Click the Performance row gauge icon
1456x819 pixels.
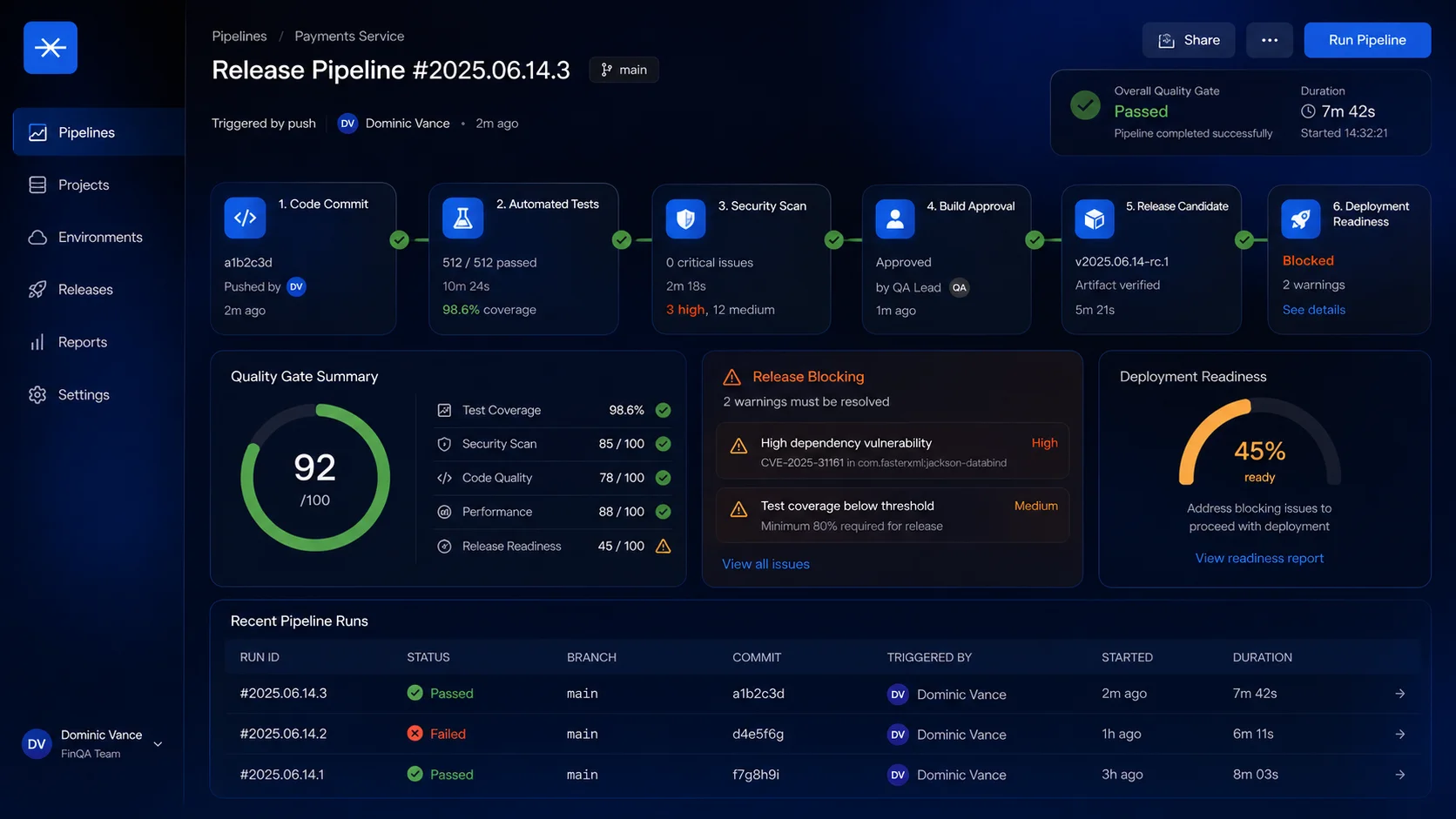click(x=444, y=512)
